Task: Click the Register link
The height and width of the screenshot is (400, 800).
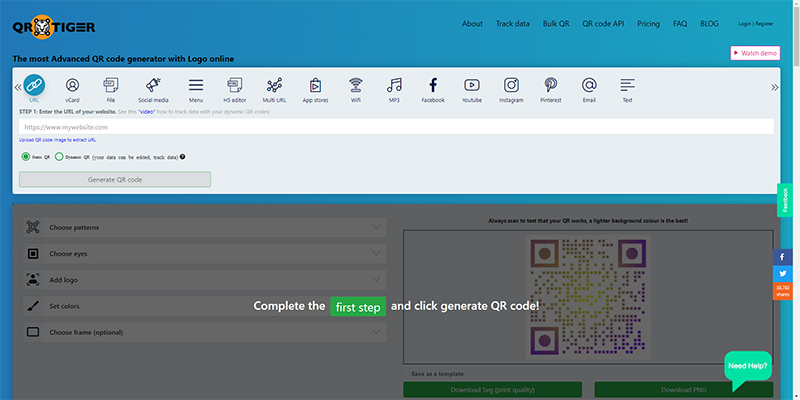Action: pyautogui.click(x=764, y=23)
